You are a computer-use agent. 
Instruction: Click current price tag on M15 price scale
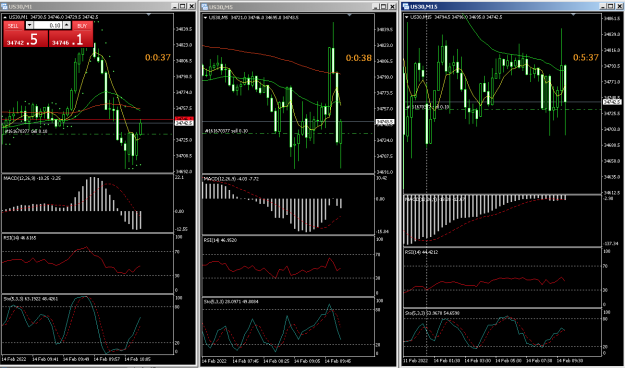tap(612, 102)
